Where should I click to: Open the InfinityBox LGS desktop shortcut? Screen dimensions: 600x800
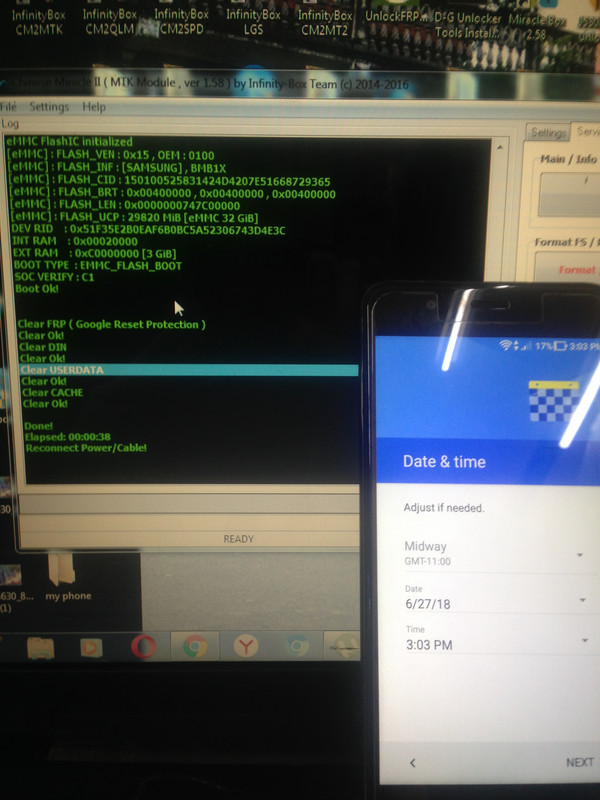pyautogui.click(x=253, y=21)
